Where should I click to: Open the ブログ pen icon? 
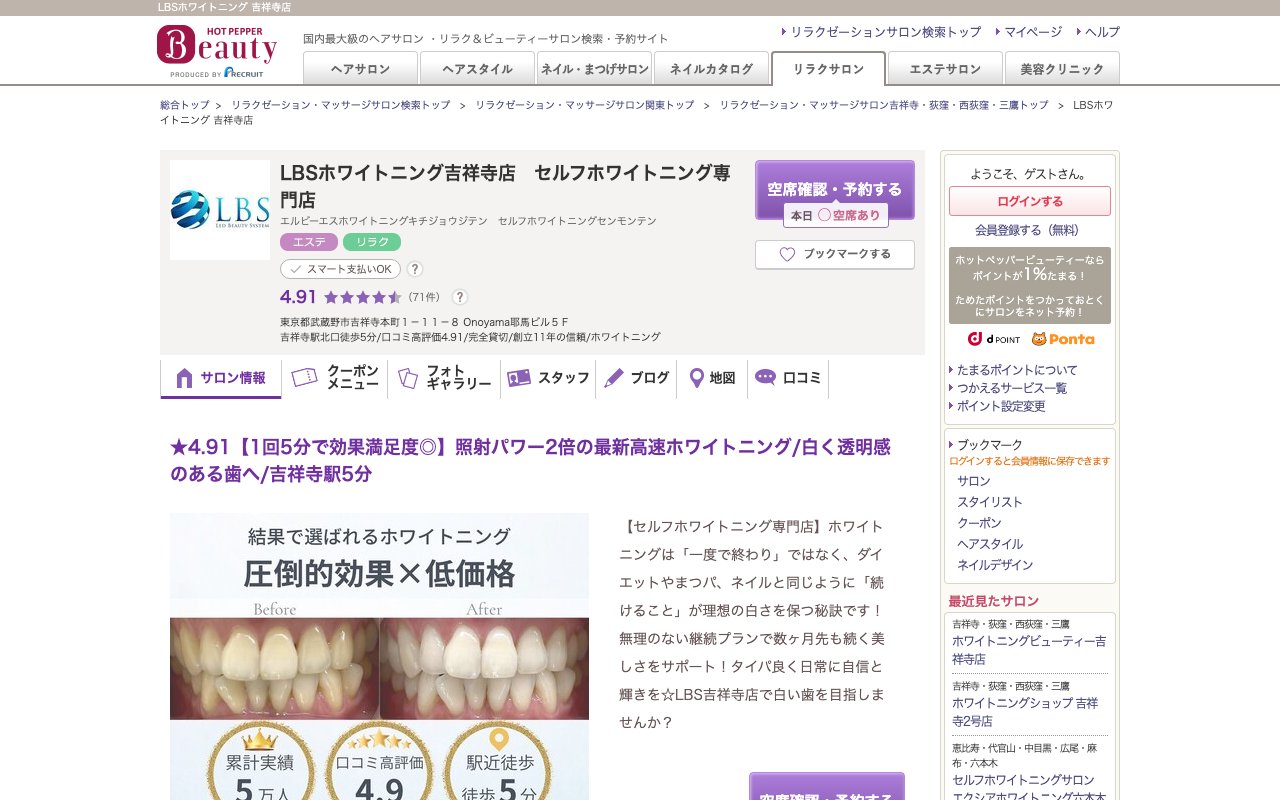[612, 377]
